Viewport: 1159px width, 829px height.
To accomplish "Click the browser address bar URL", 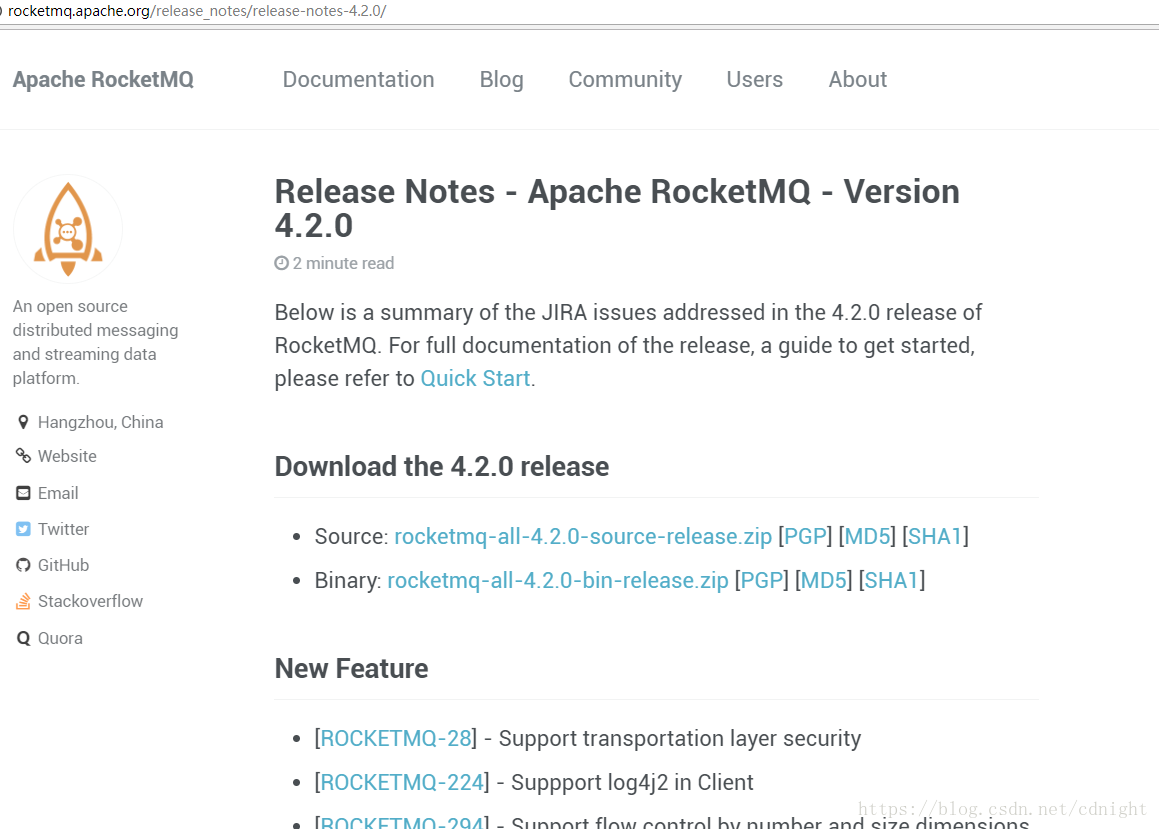I will point(197,11).
